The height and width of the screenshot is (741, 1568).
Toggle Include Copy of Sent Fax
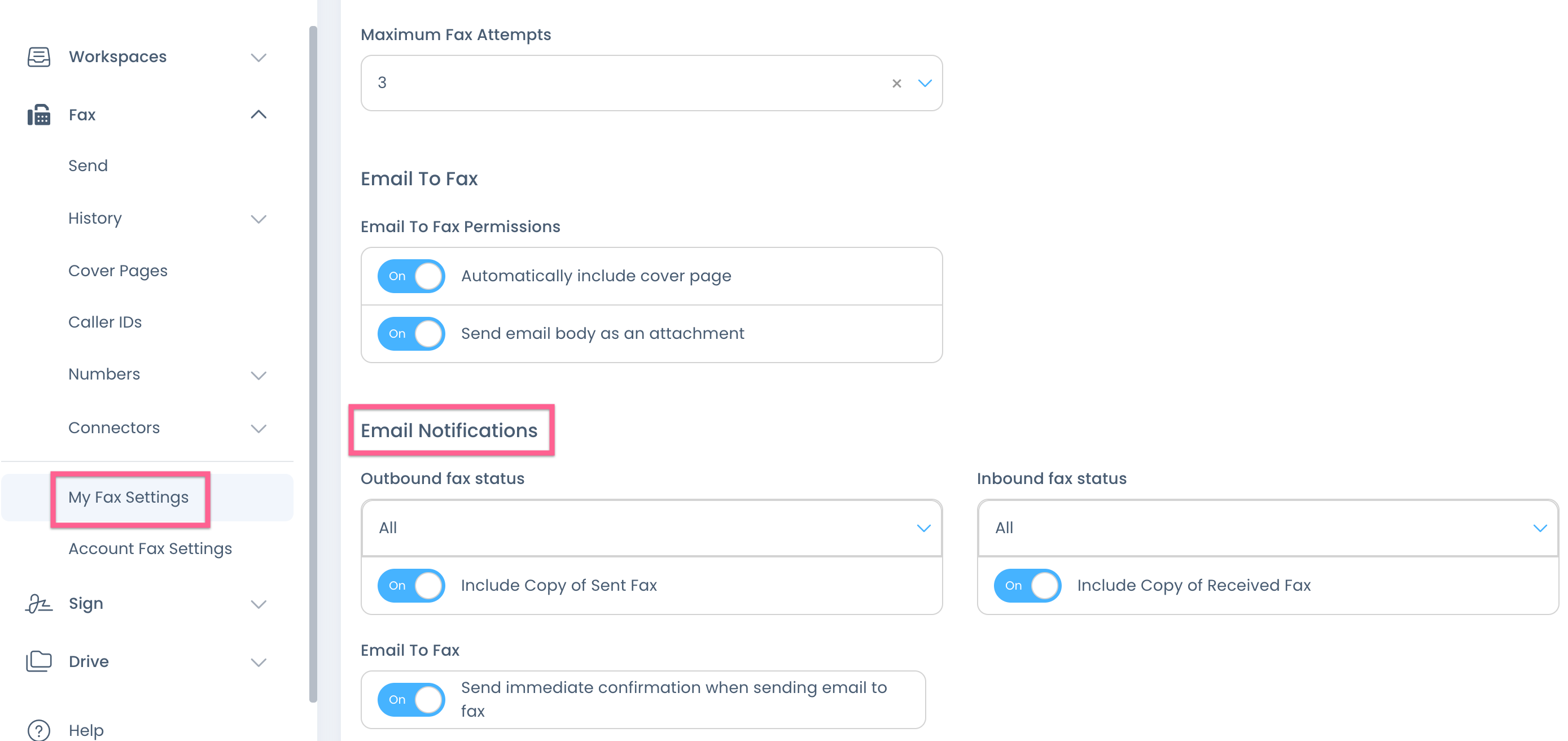pos(411,585)
